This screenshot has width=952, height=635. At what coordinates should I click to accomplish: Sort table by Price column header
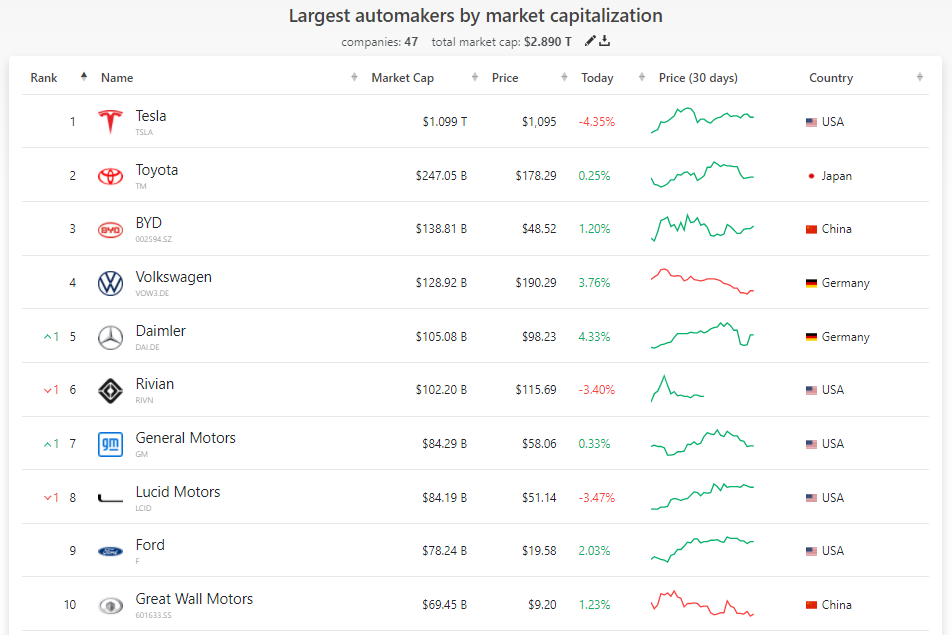(x=505, y=78)
